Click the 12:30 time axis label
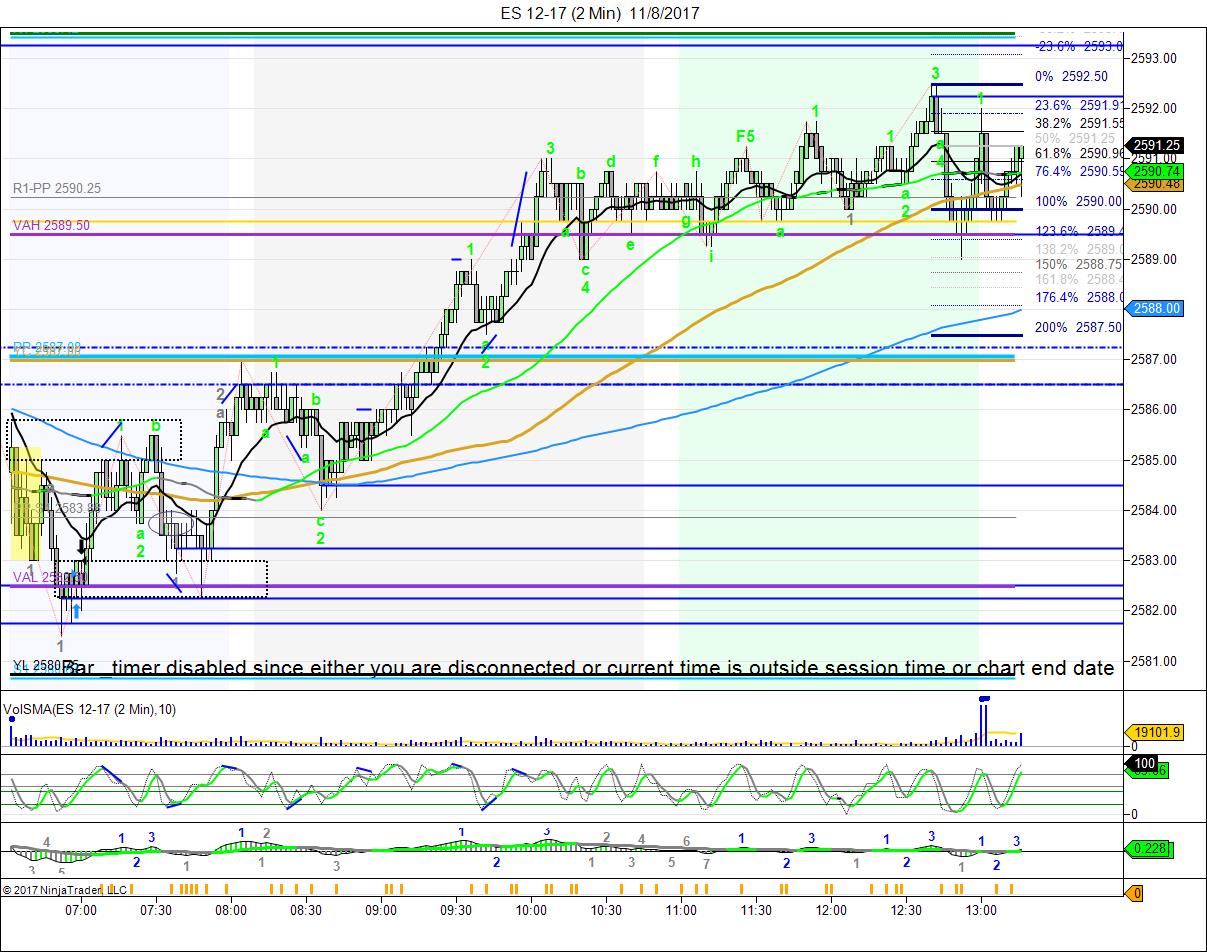Image resolution: width=1207 pixels, height=952 pixels. tap(906, 909)
